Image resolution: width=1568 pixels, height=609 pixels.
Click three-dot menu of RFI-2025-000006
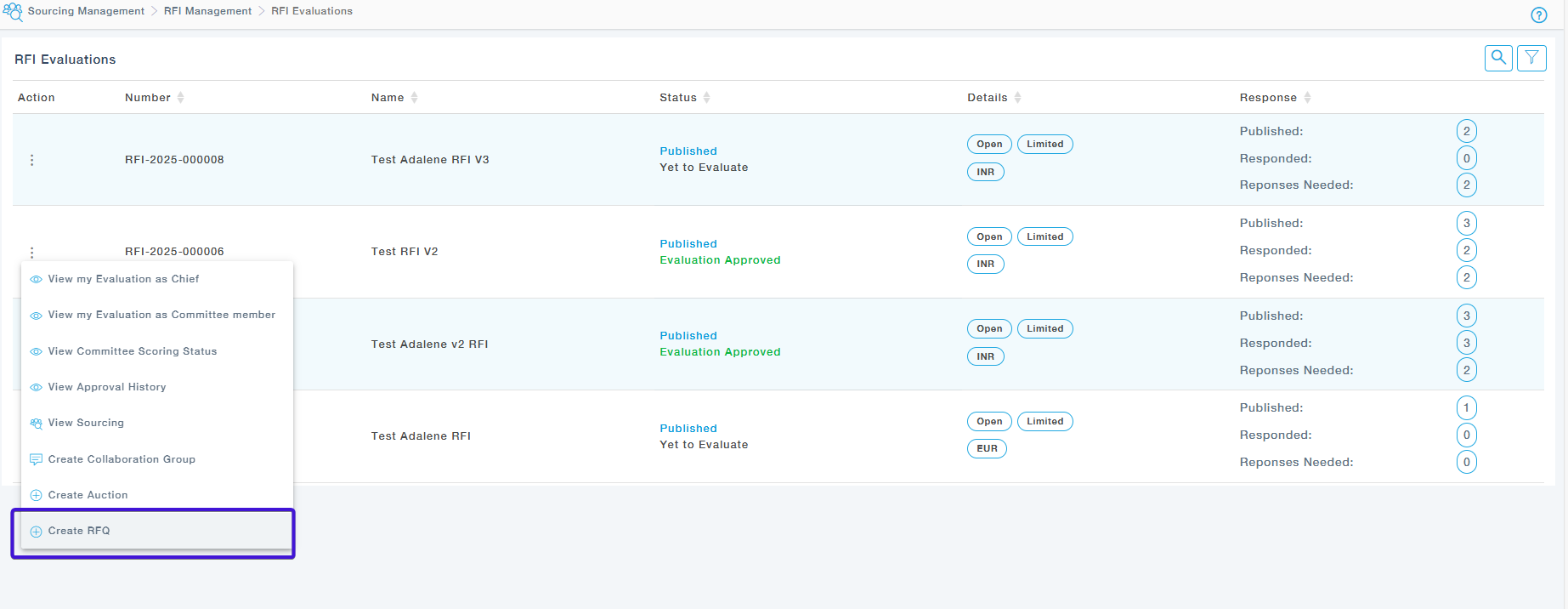coord(32,252)
